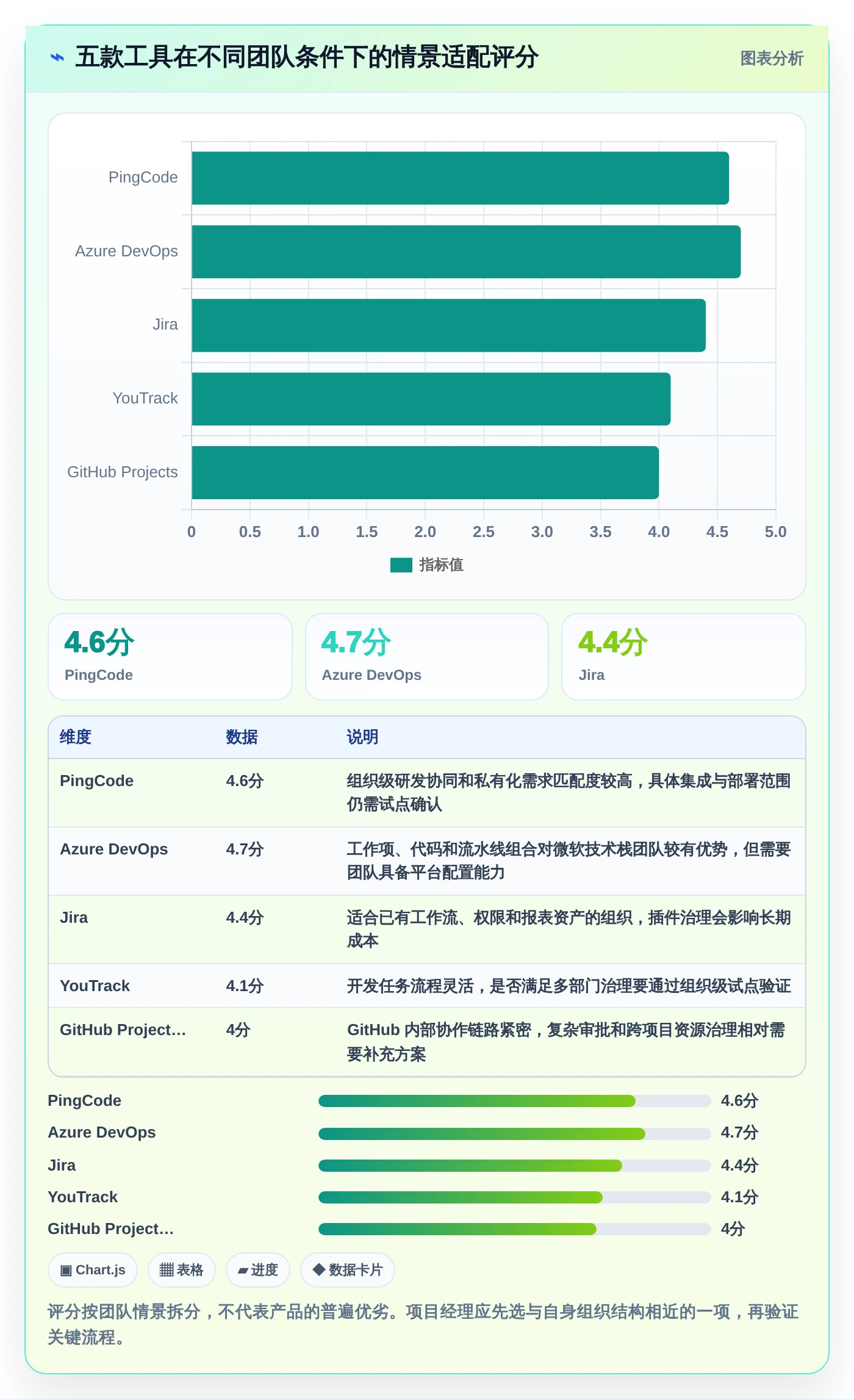Click the YouTrack y-axis label
Viewport: 854px width, 1400px height.
click(x=145, y=399)
